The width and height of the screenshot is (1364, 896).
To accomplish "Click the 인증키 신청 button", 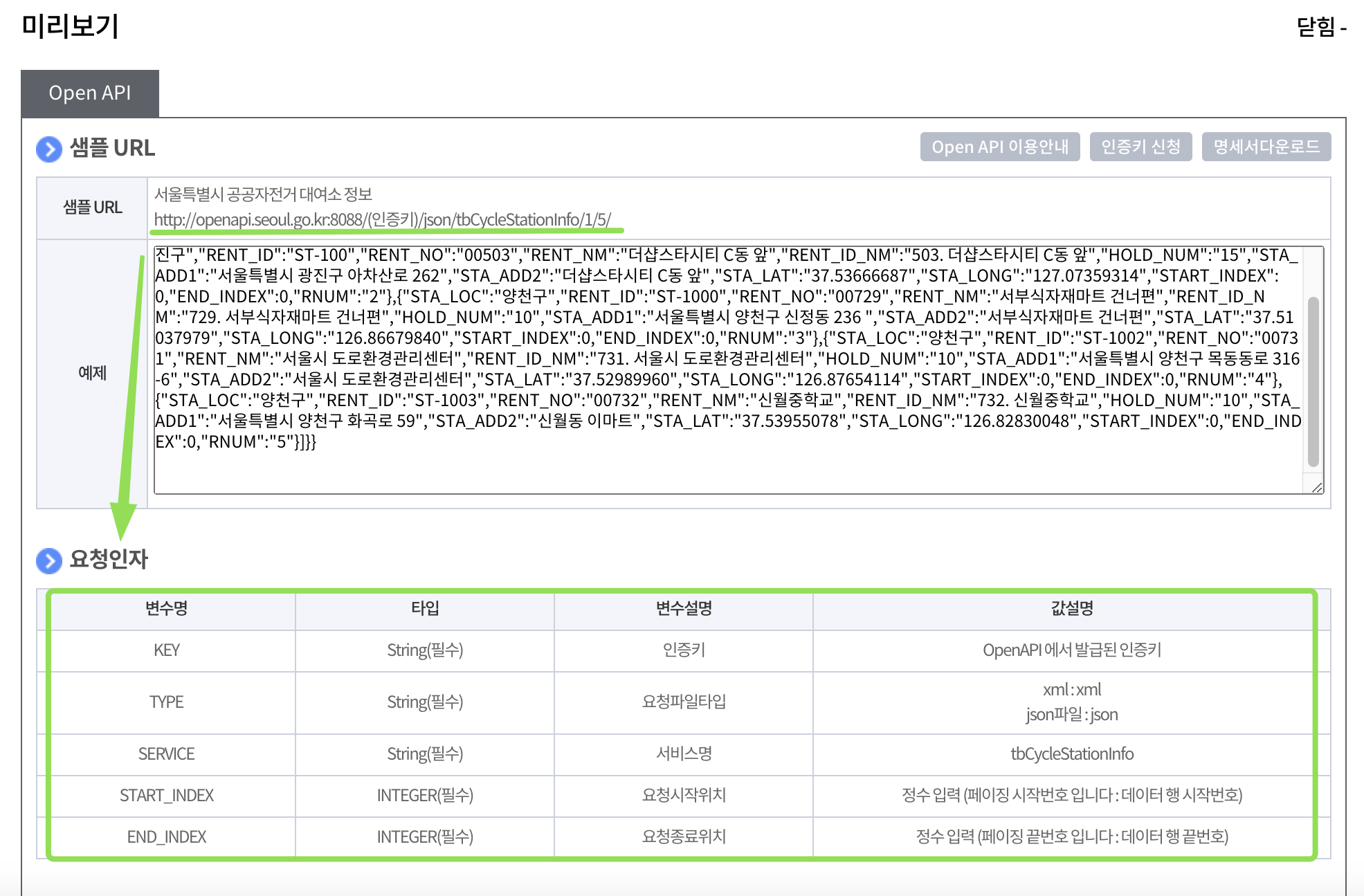I will coord(1140,147).
